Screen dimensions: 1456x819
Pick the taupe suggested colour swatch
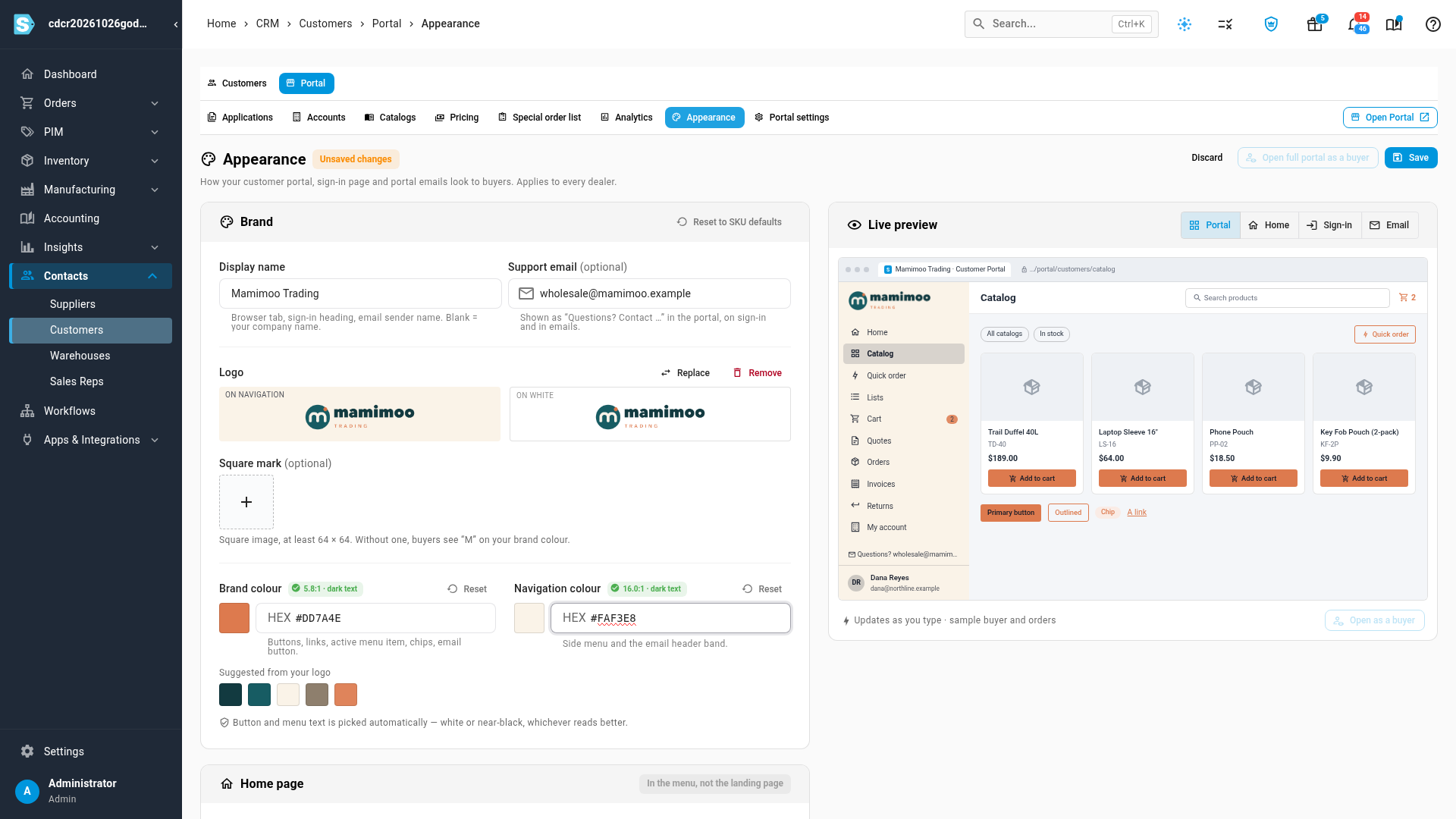pyautogui.click(x=317, y=695)
